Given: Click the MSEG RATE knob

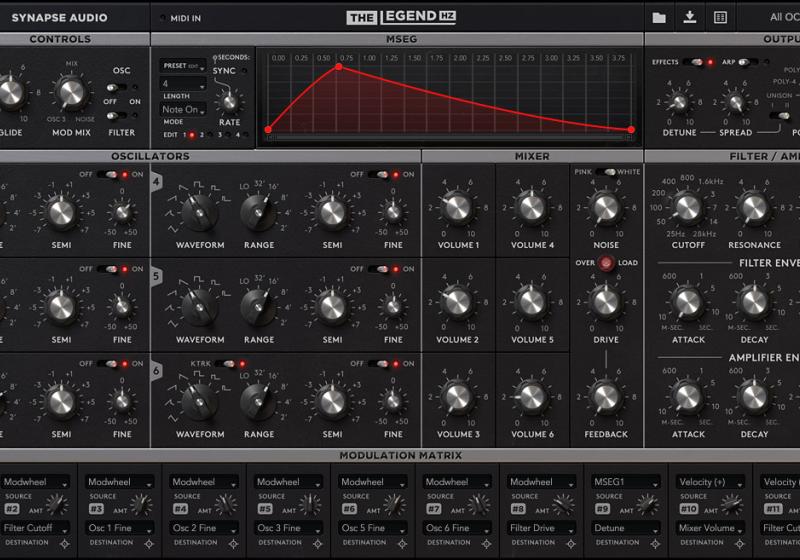Looking at the screenshot, I should click(230, 102).
